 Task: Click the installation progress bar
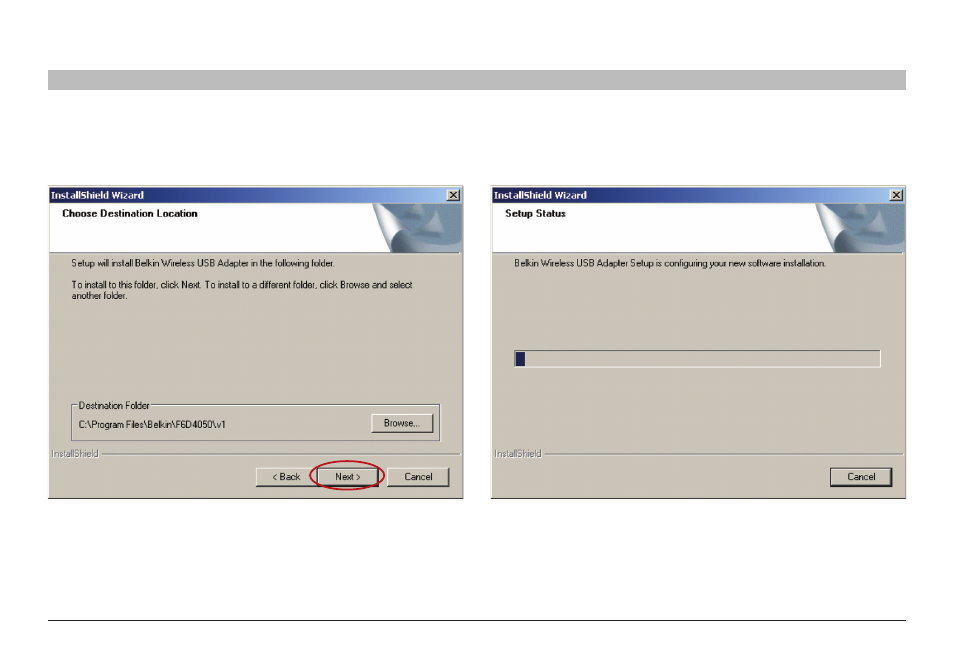click(x=697, y=358)
